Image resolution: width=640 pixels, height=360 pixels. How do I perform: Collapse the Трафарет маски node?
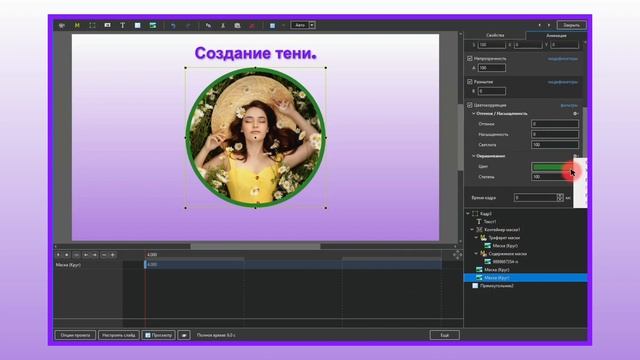[476, 238]
